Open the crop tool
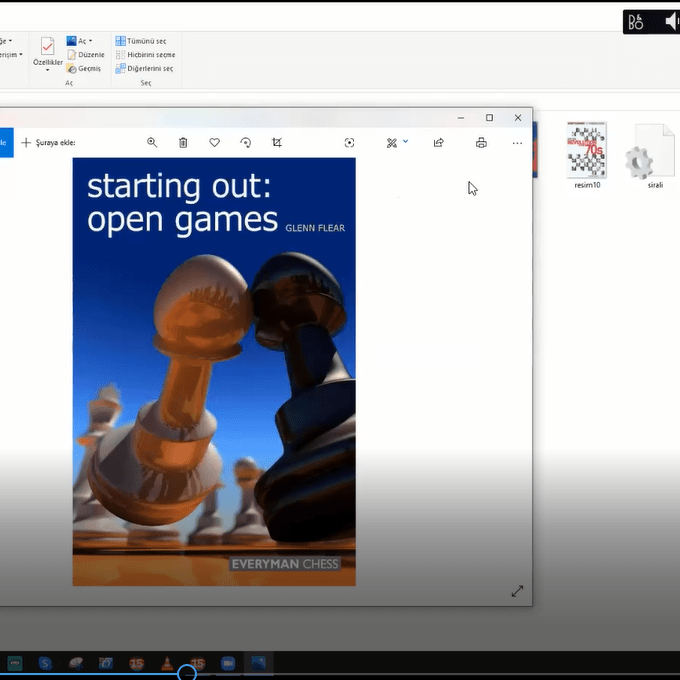This screenshot has width=680, height=680. [277, 143]
